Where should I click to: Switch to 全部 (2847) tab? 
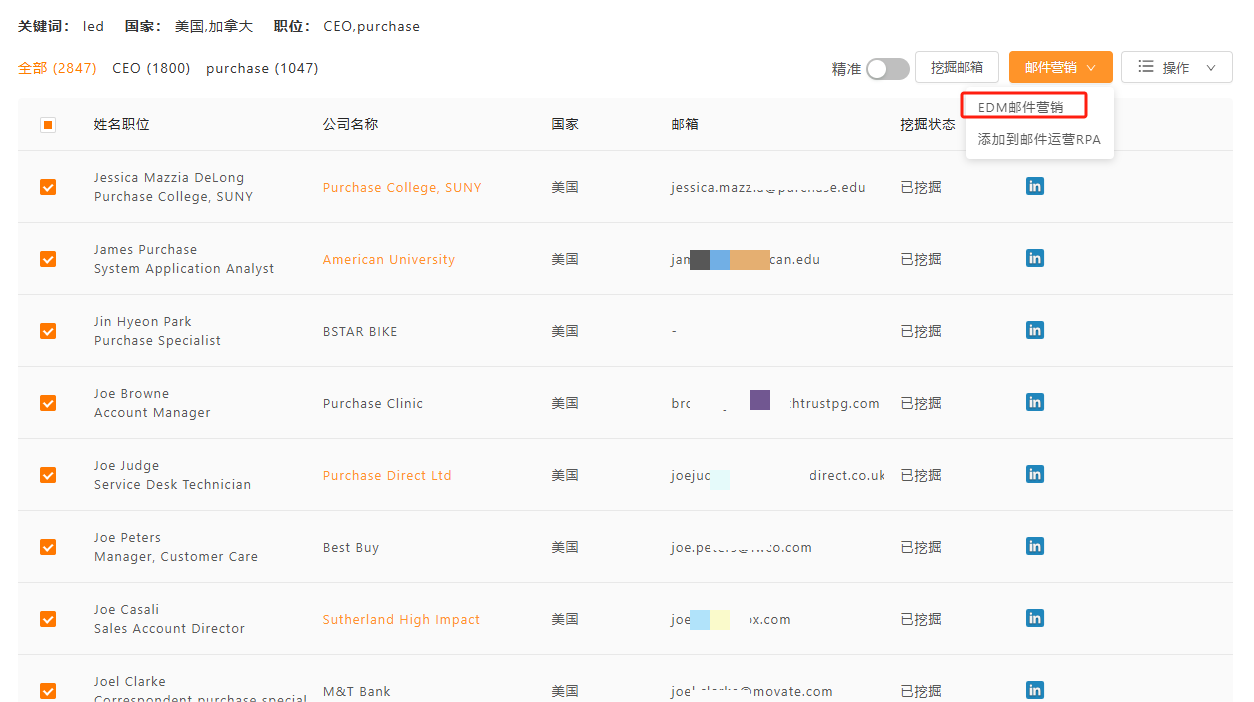coord(57,68)
